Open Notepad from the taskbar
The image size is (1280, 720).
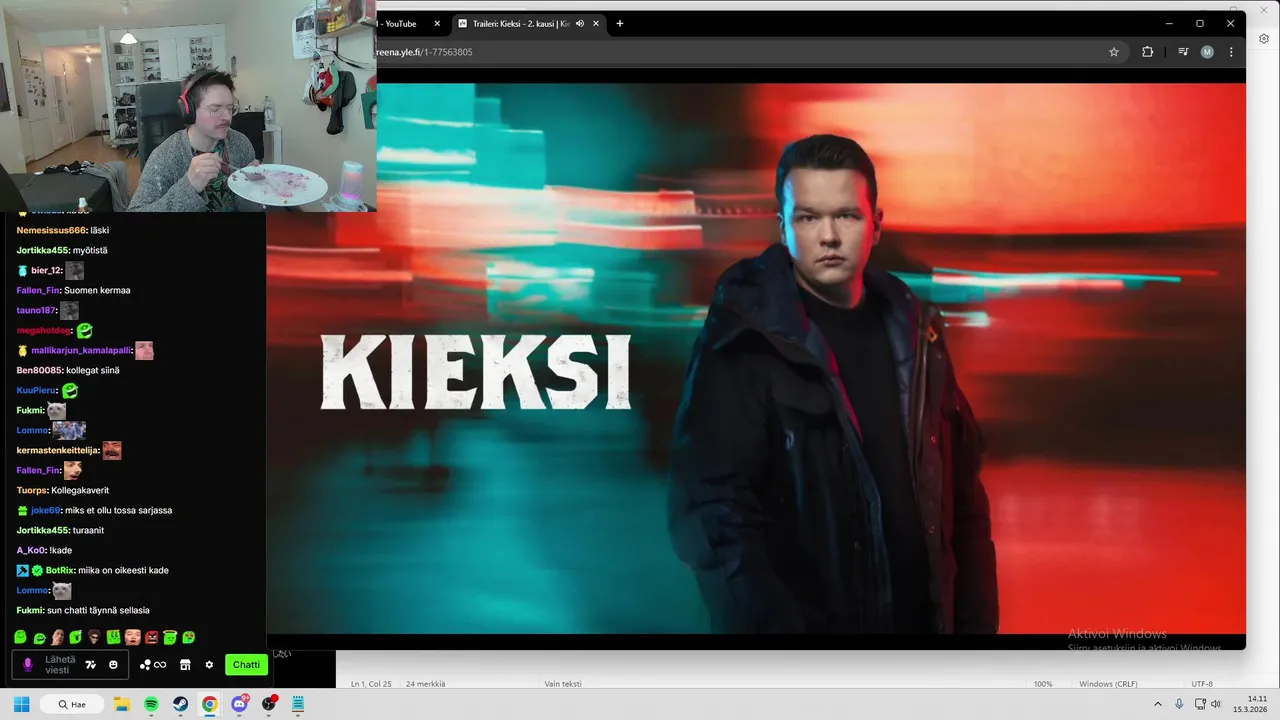pos(297,704)
